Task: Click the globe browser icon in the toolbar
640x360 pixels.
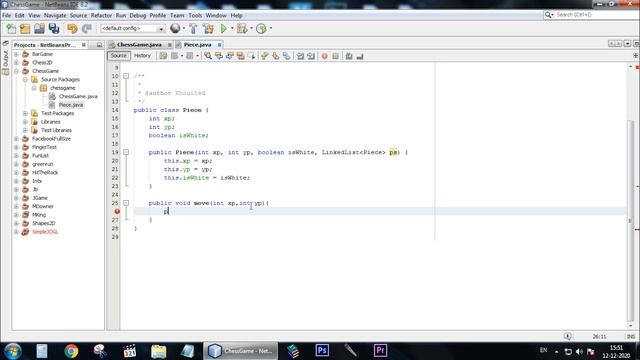Action: [x=175, y=28]
